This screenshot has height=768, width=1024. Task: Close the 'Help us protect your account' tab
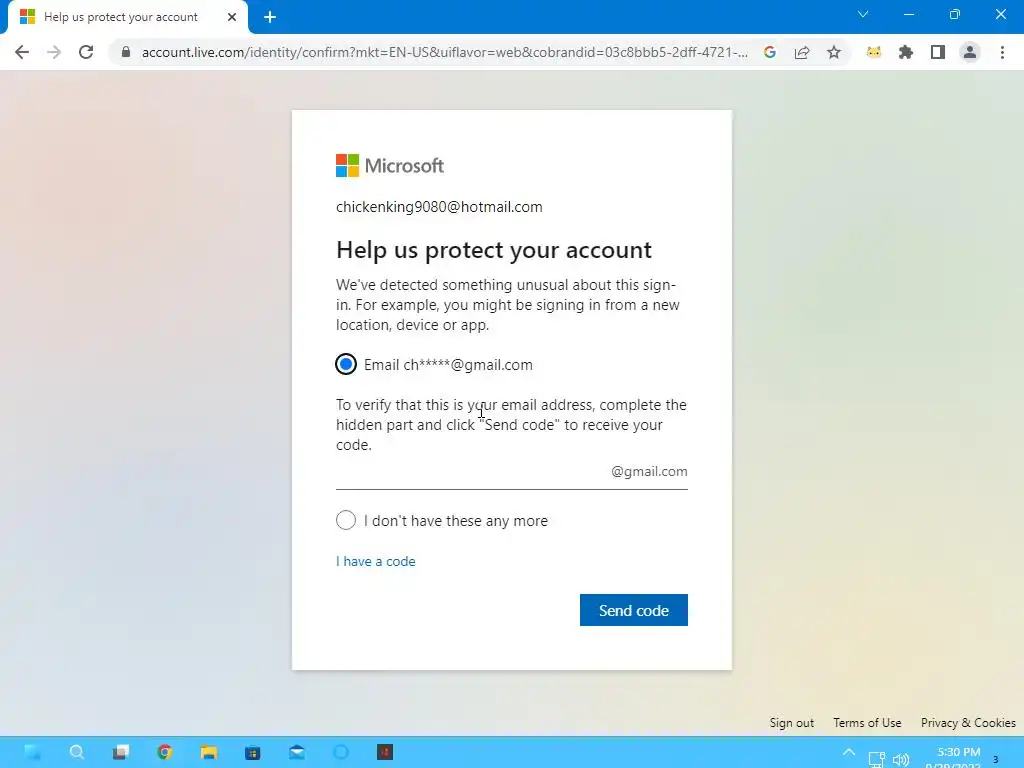(232, 17)
